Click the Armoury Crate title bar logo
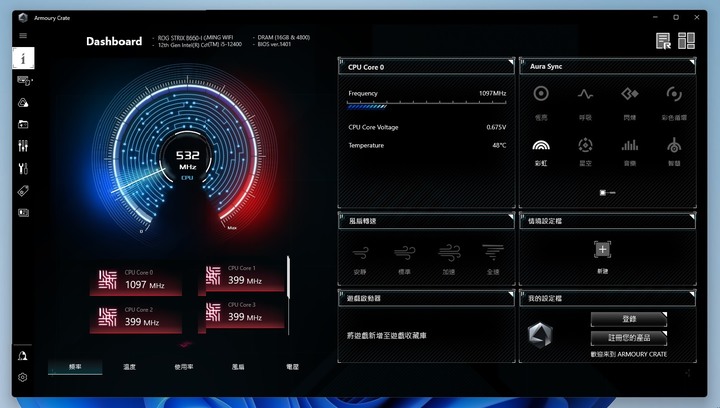The height and width of the screenshot is (408, 720). (x=23, y=18)
